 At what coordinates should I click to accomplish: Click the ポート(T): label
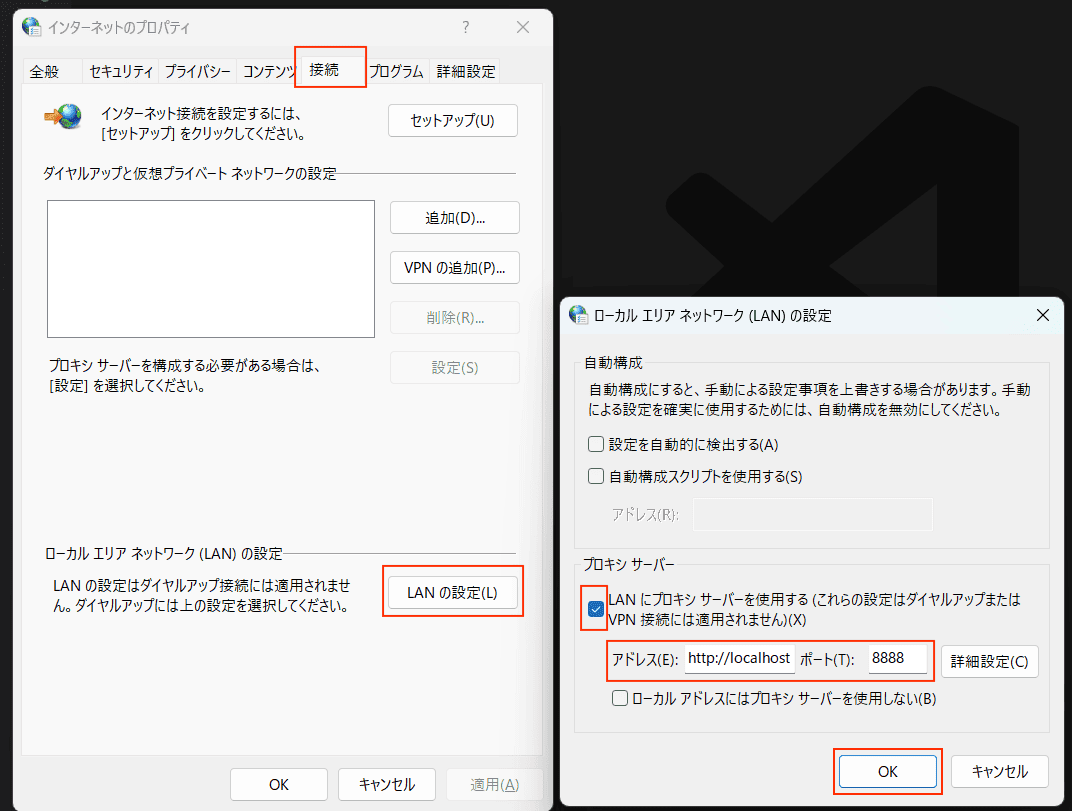827,660
